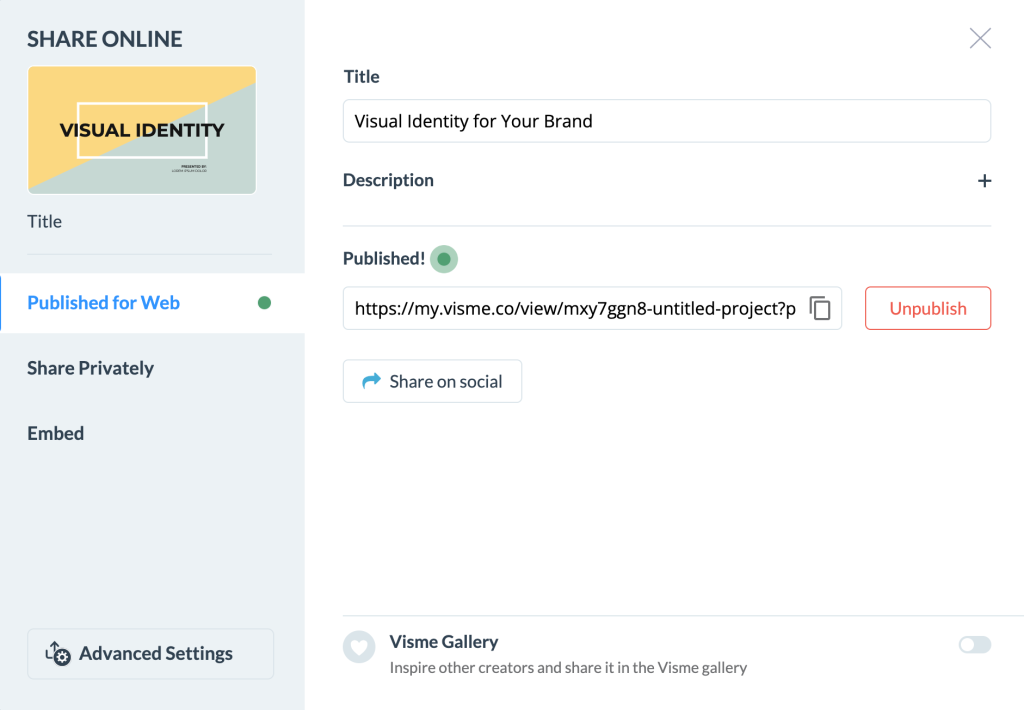
Task: Click the green status dot on Published for Web
Action: [x=264, y=303]
